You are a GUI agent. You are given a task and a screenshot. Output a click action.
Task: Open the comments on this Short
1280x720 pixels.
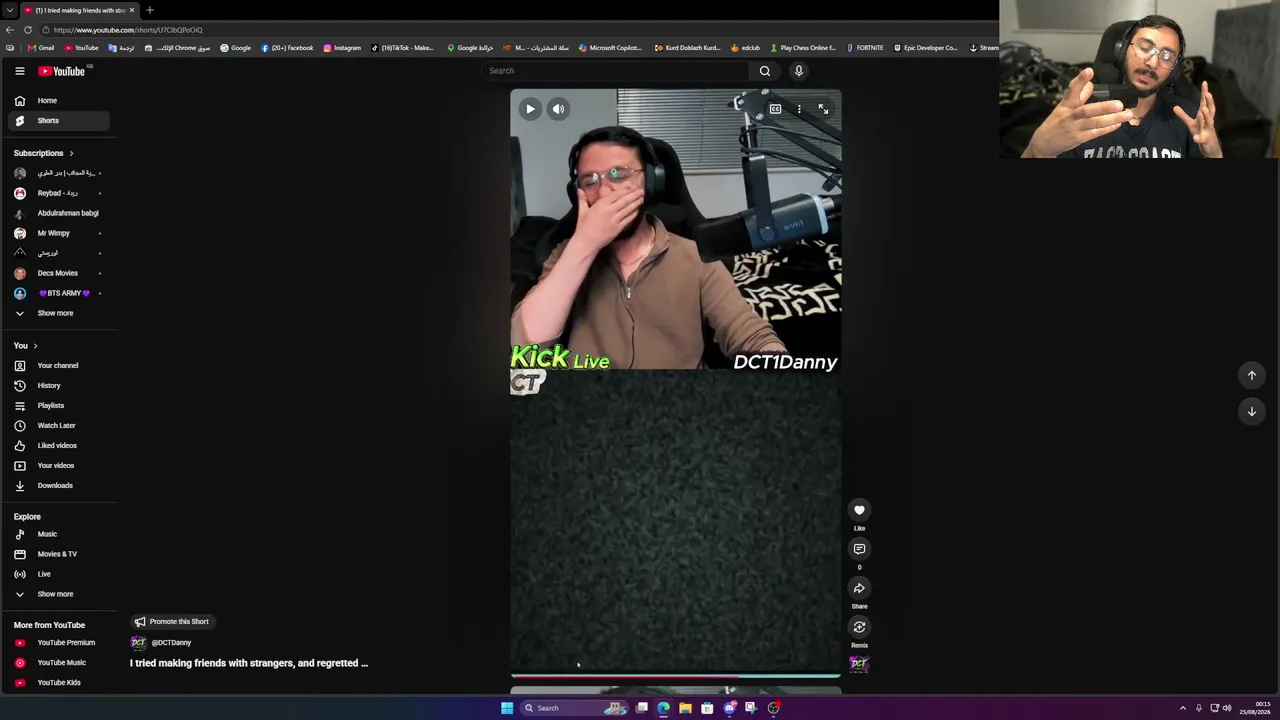pos(859,549)
